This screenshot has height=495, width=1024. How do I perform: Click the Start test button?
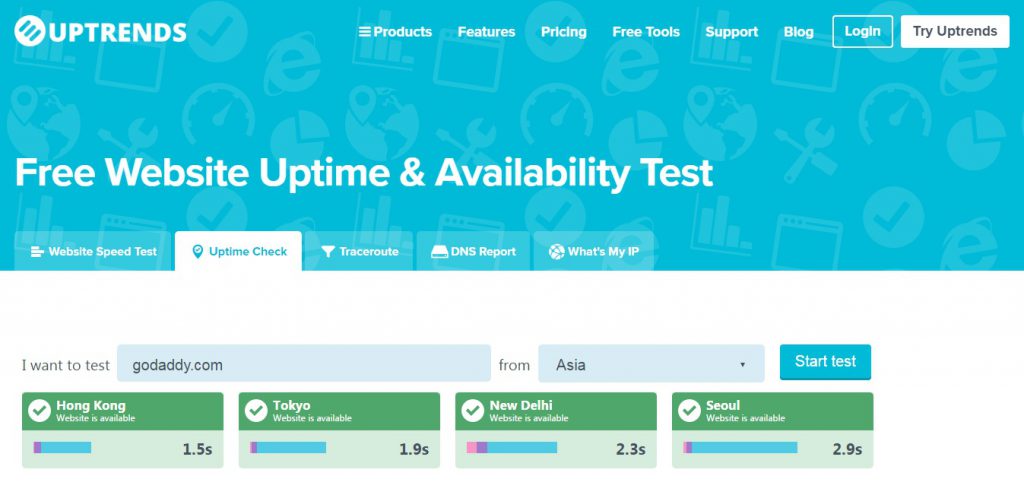(825, 362)
